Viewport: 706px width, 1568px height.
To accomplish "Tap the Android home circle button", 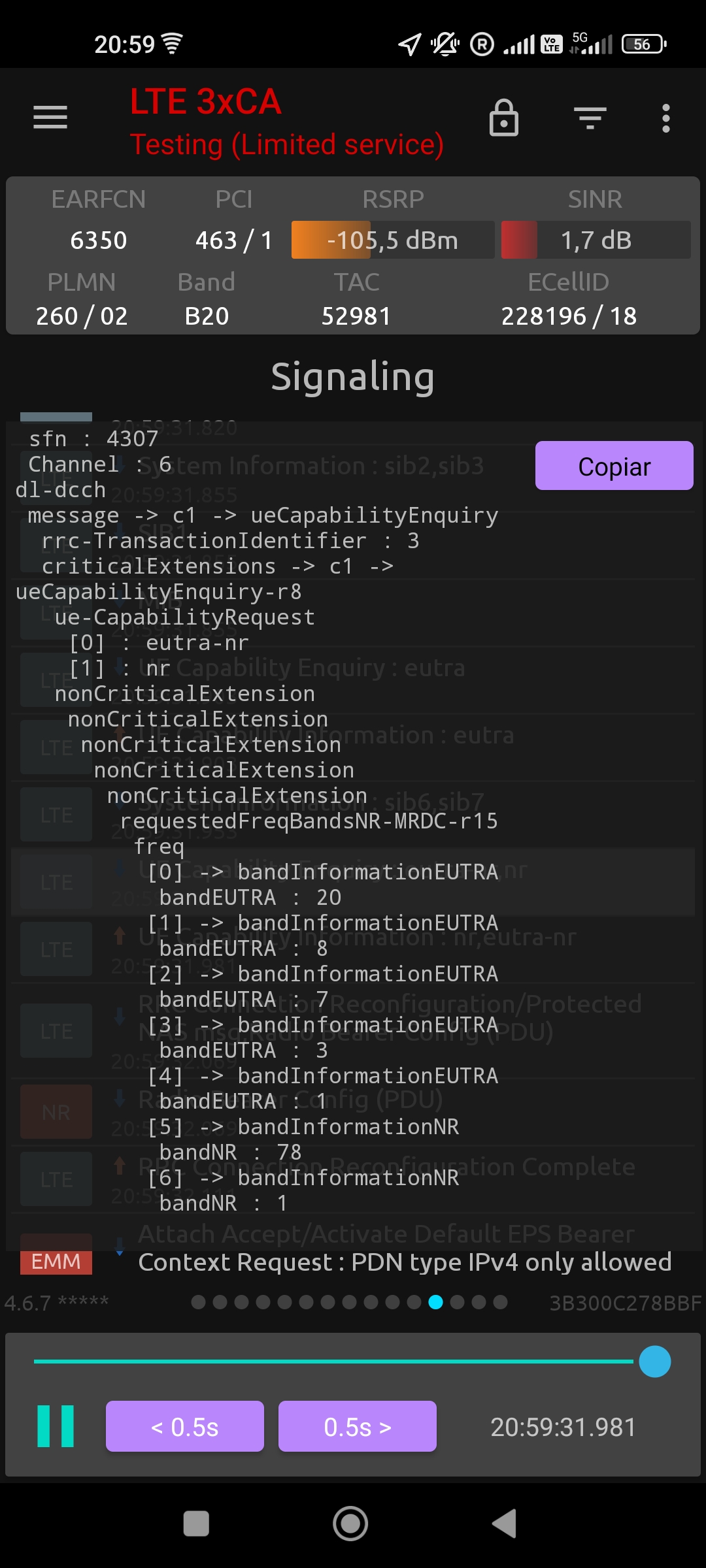I will [350, 1524].
